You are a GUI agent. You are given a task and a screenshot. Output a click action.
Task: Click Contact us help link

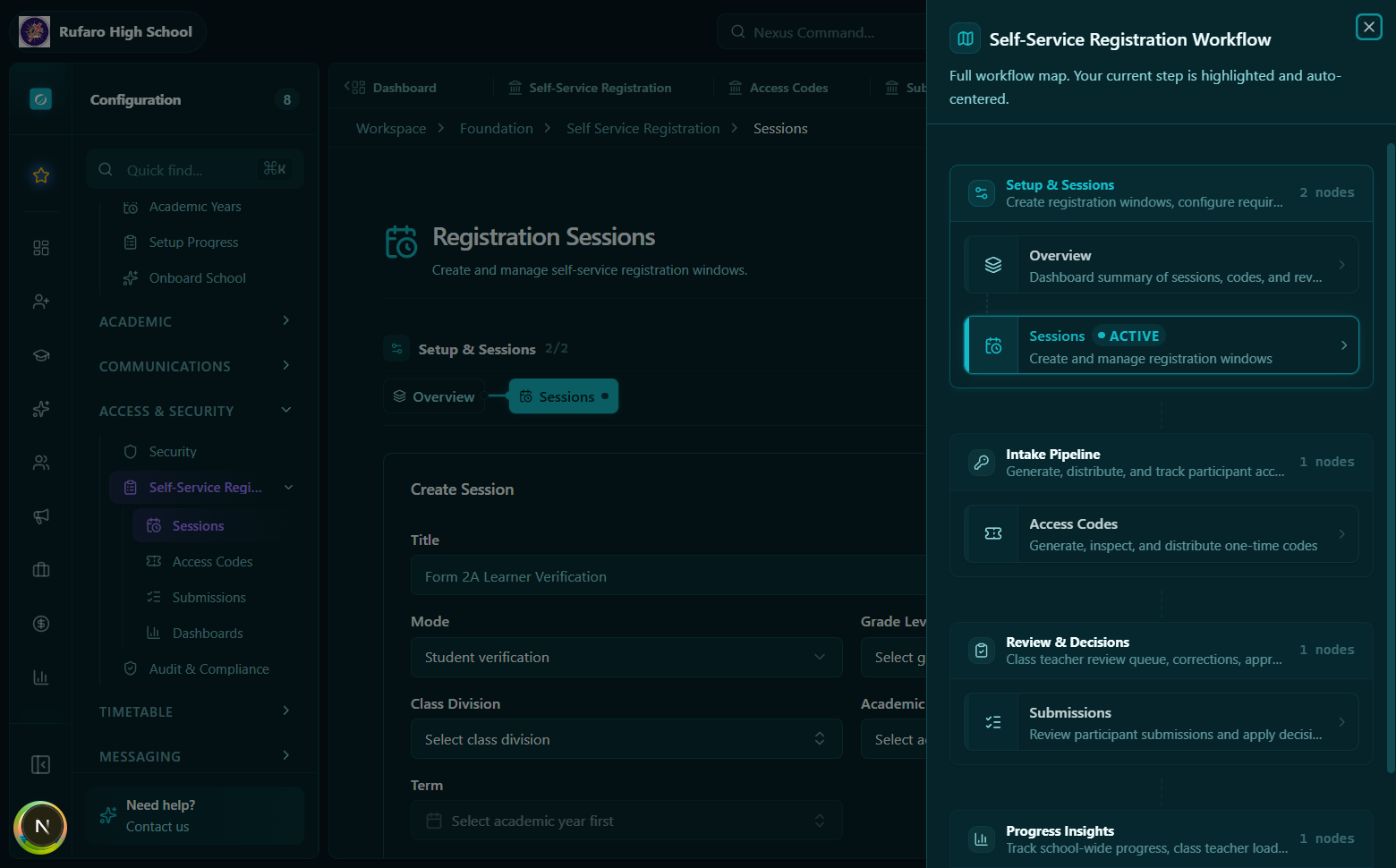(157, 827)
